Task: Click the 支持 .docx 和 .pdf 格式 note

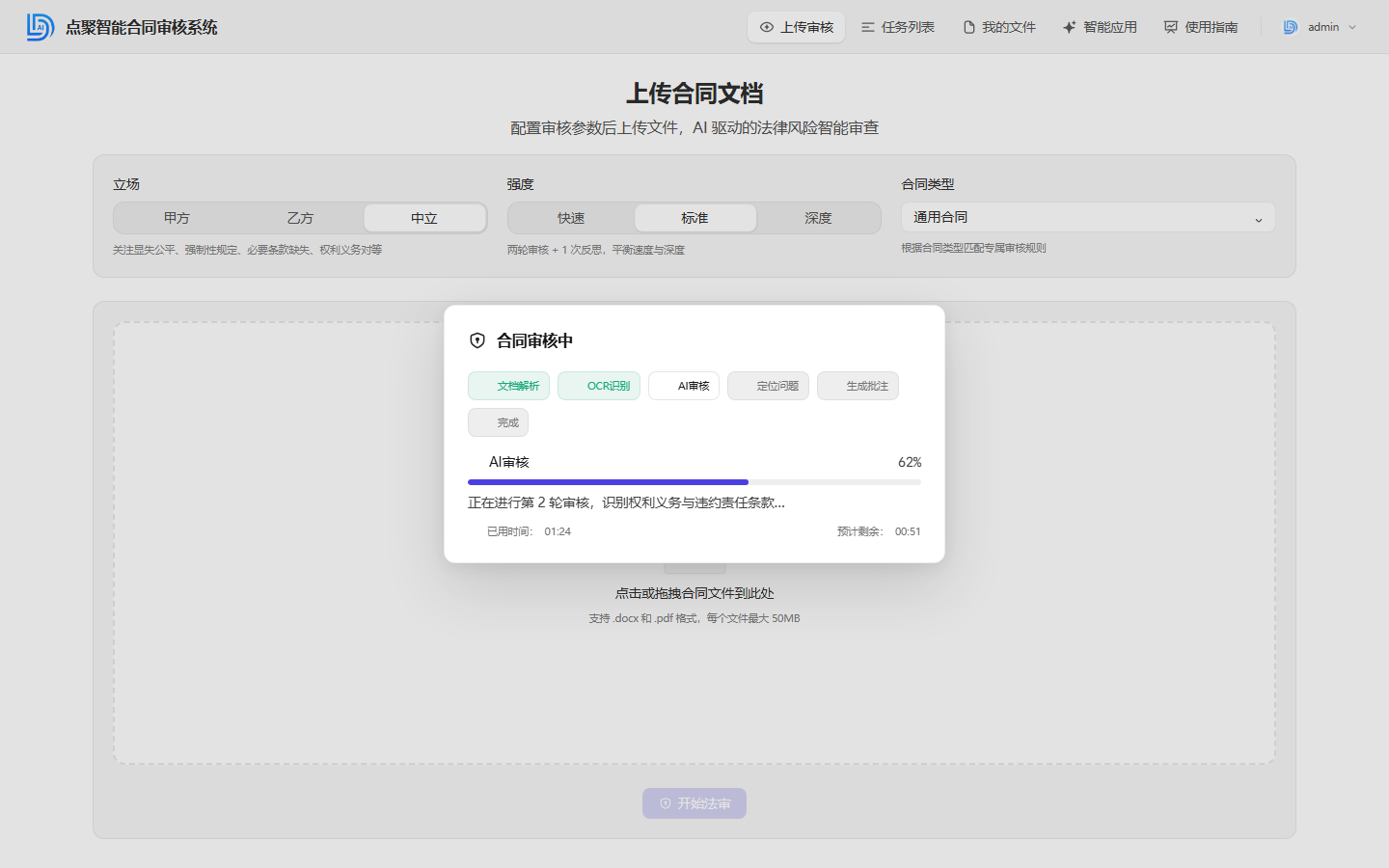Action: click(694, 618)
